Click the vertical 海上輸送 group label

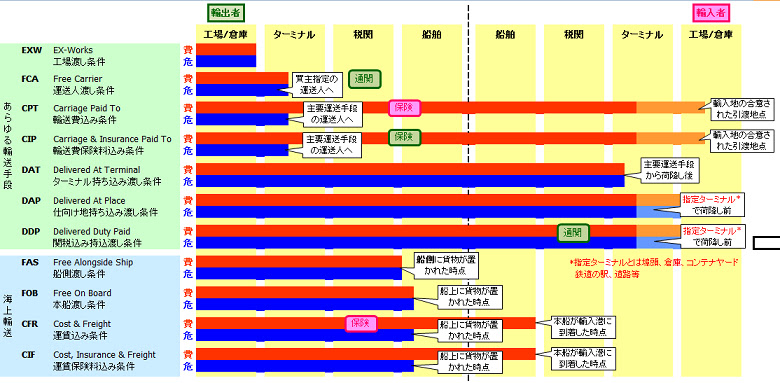tap(7, 316)
